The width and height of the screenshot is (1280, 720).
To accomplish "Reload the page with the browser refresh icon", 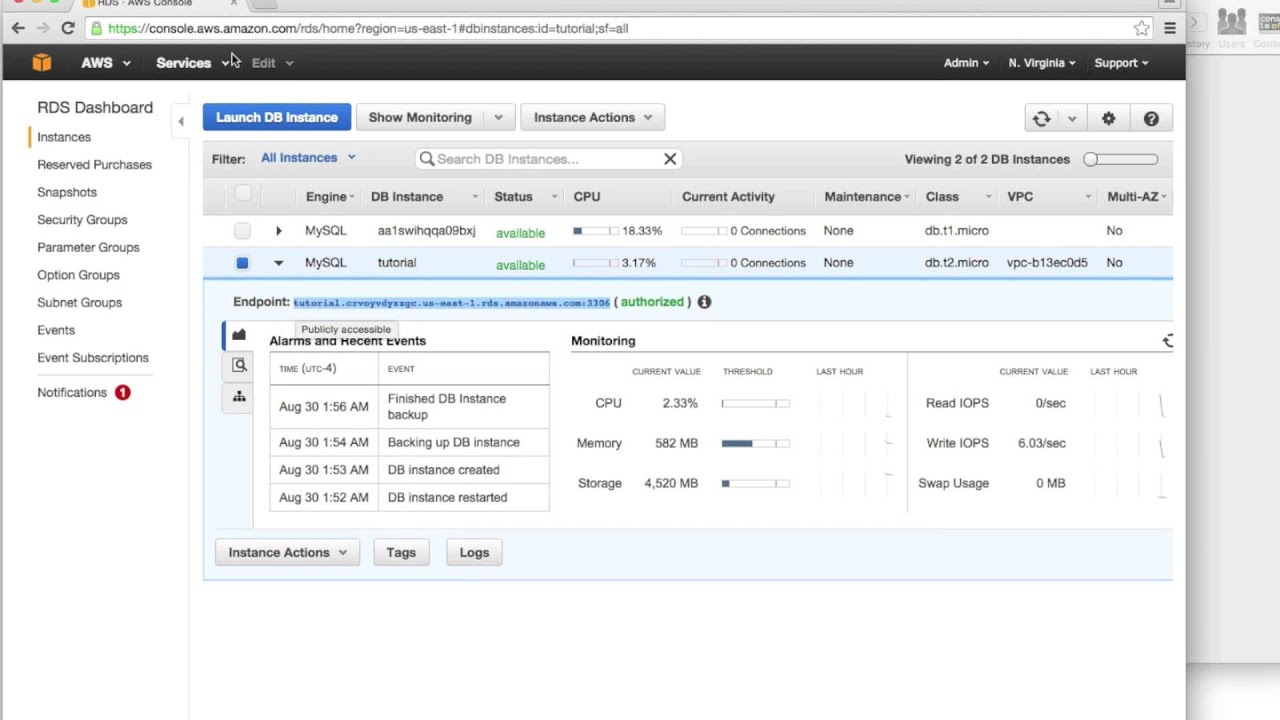I will click(x=68, y=28).
